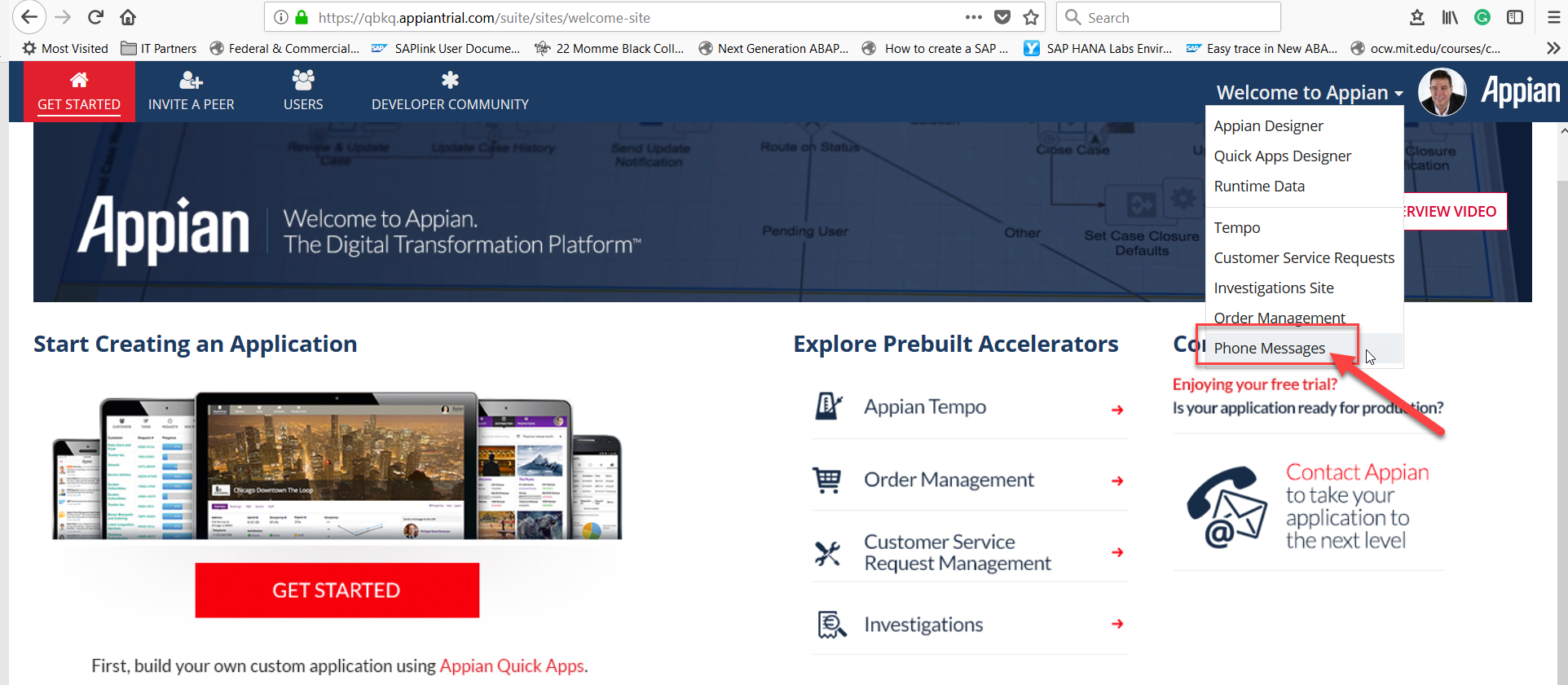The width and height of the screenshot is (1568, 685).
Task: Click the overview video button
Action: pyautogui.click(x=1454, y=211)
